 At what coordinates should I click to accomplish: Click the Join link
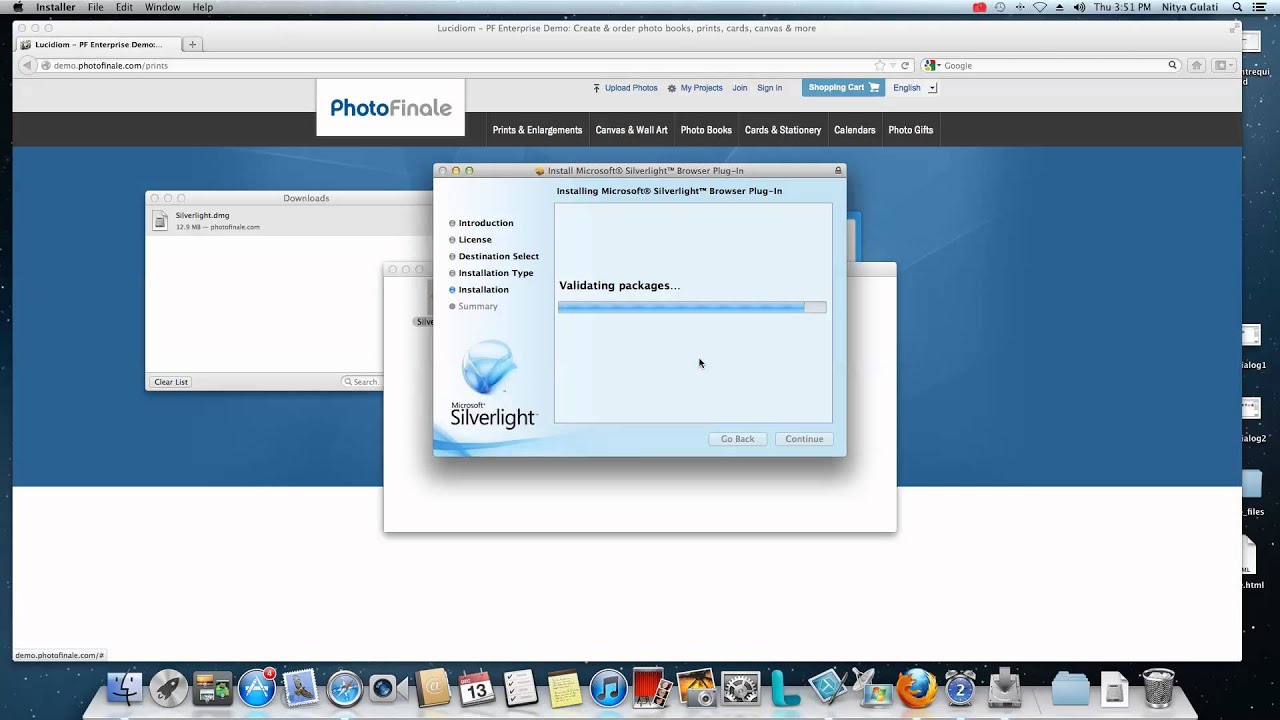click(739, 88)
